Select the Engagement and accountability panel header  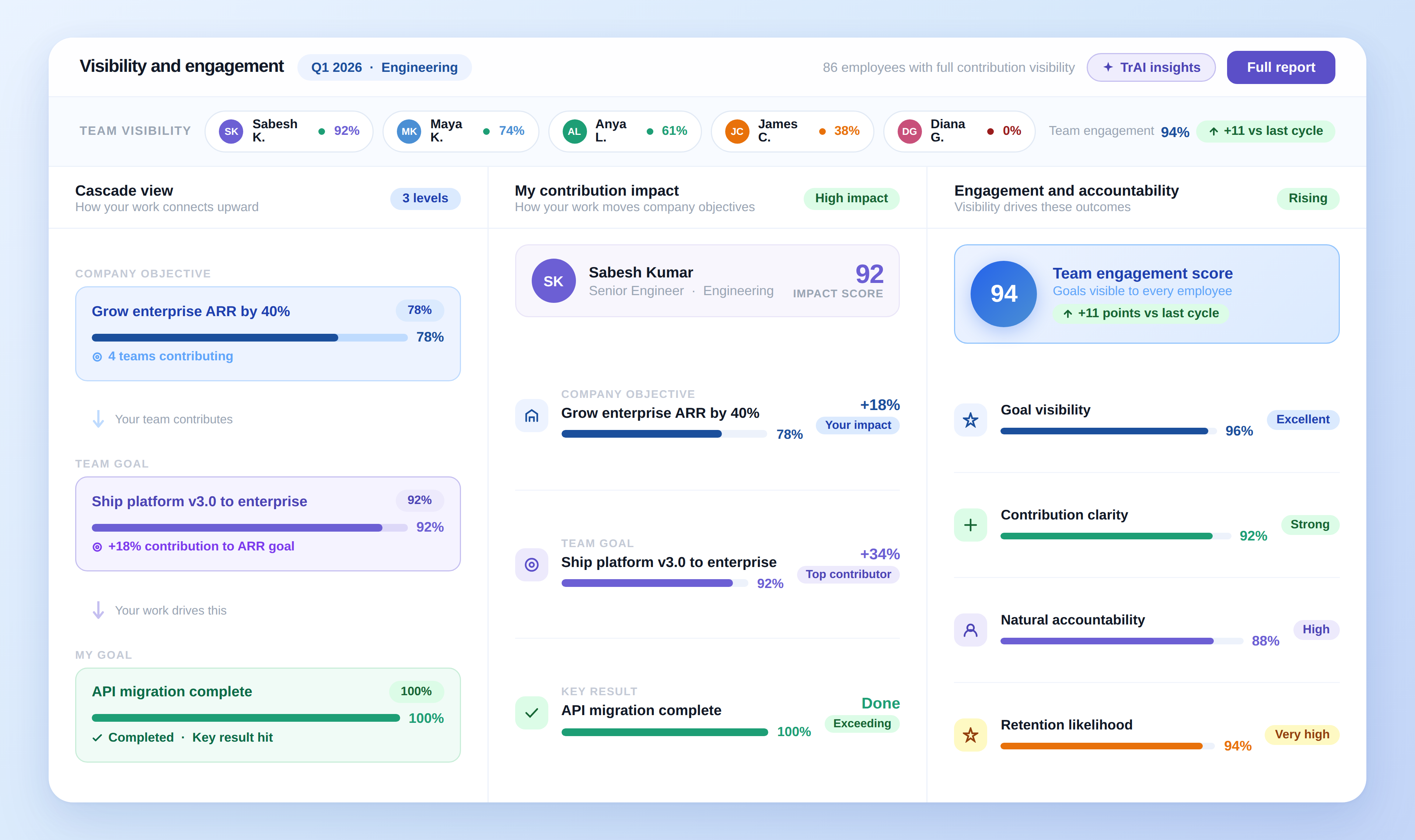point(1066,191)
